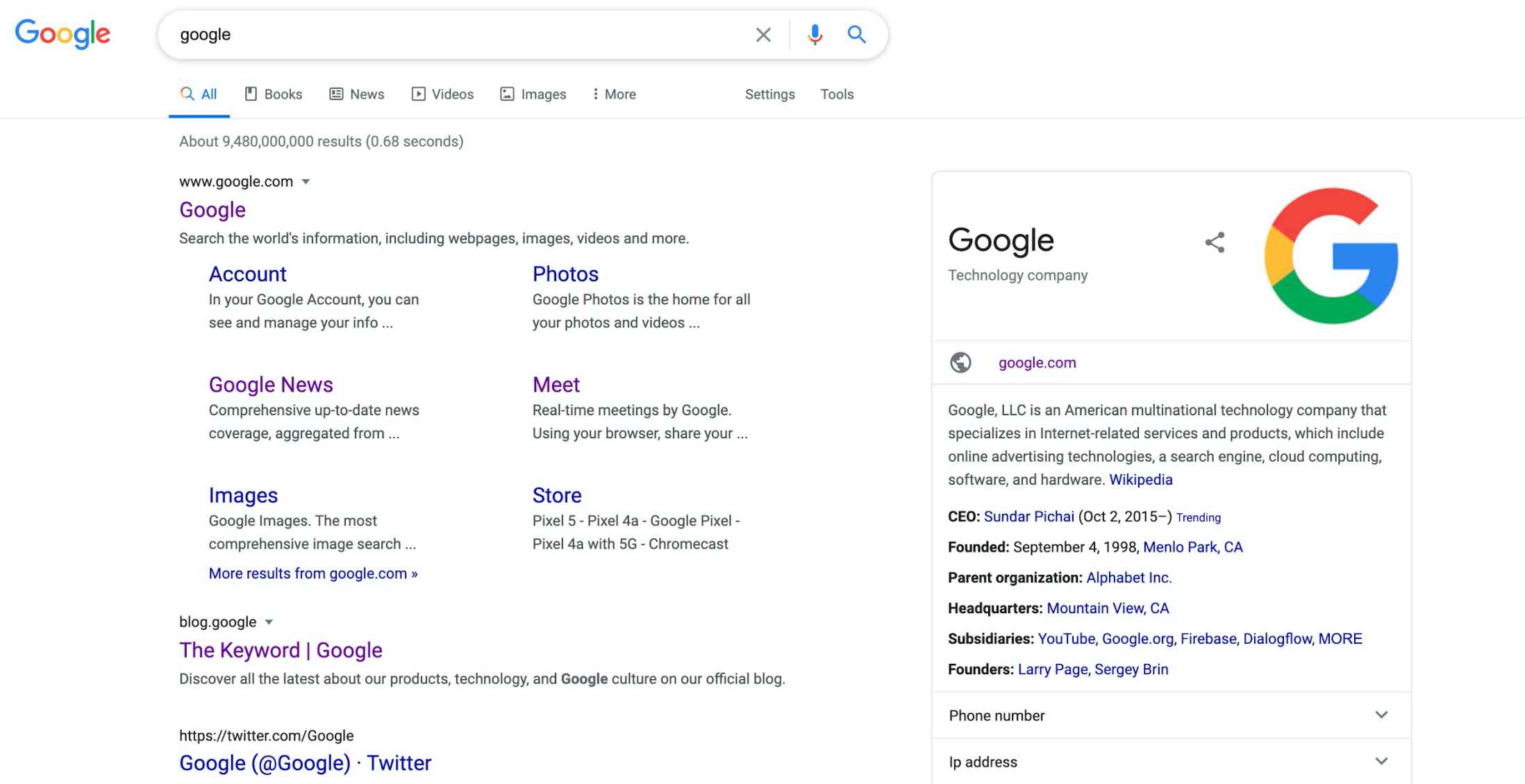Click the globe website icon for google.com
This screenshot has width=1525, height=784.
(961, 362)
